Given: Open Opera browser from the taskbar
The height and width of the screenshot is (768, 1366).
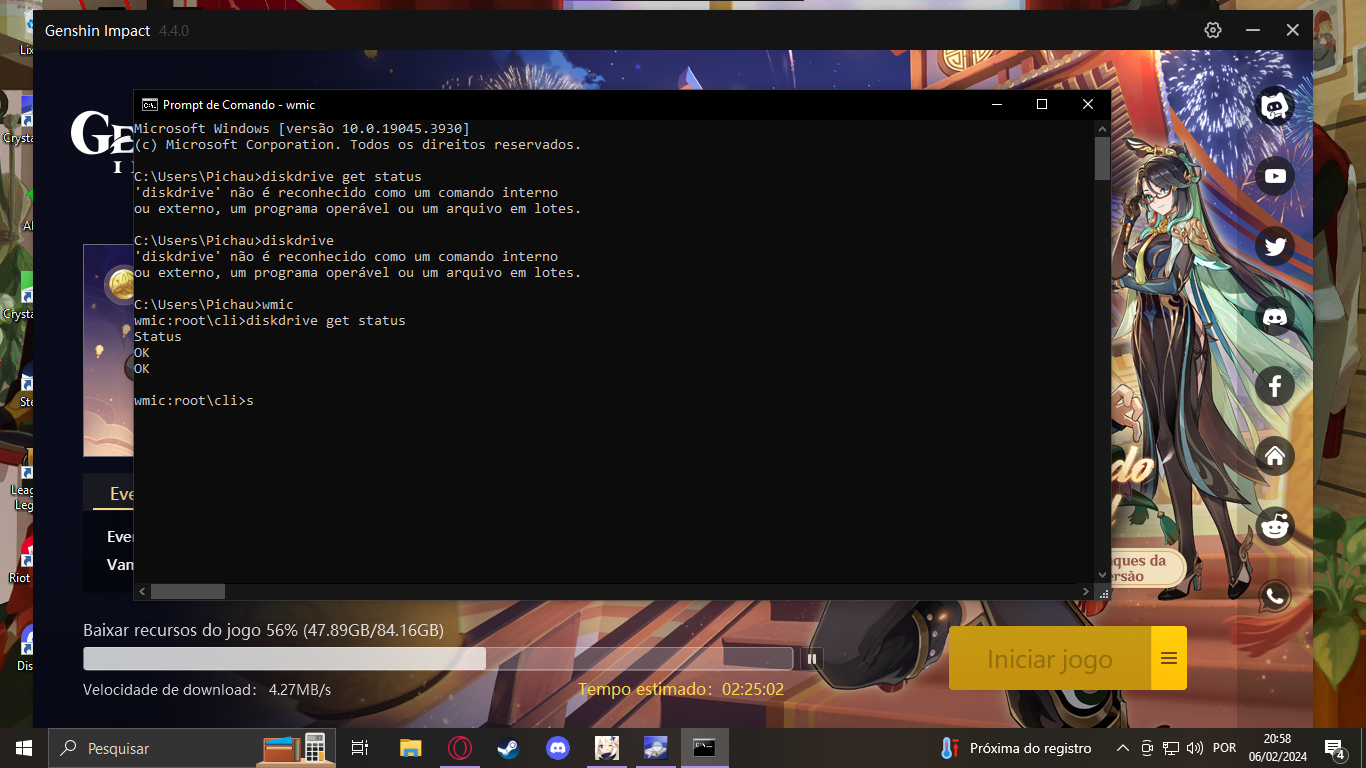Looking at the screenshot, I should coord(460,748).
